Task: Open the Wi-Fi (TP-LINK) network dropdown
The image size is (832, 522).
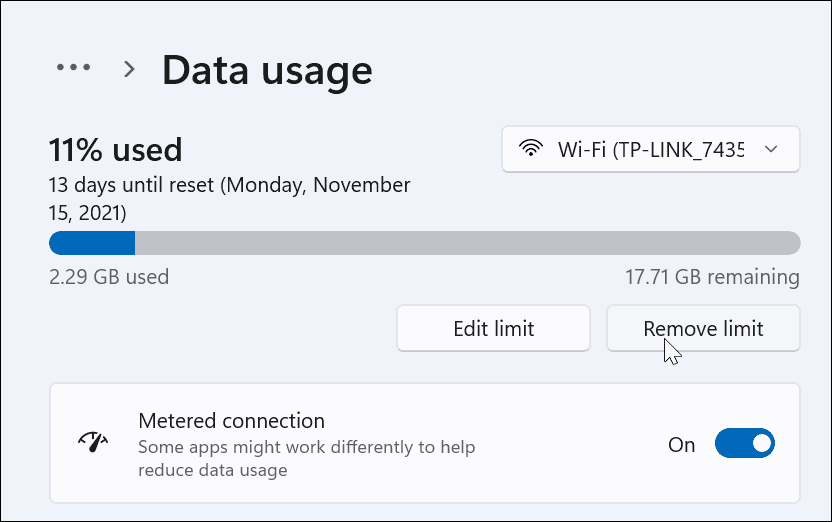Action: (x=650, y=150)
